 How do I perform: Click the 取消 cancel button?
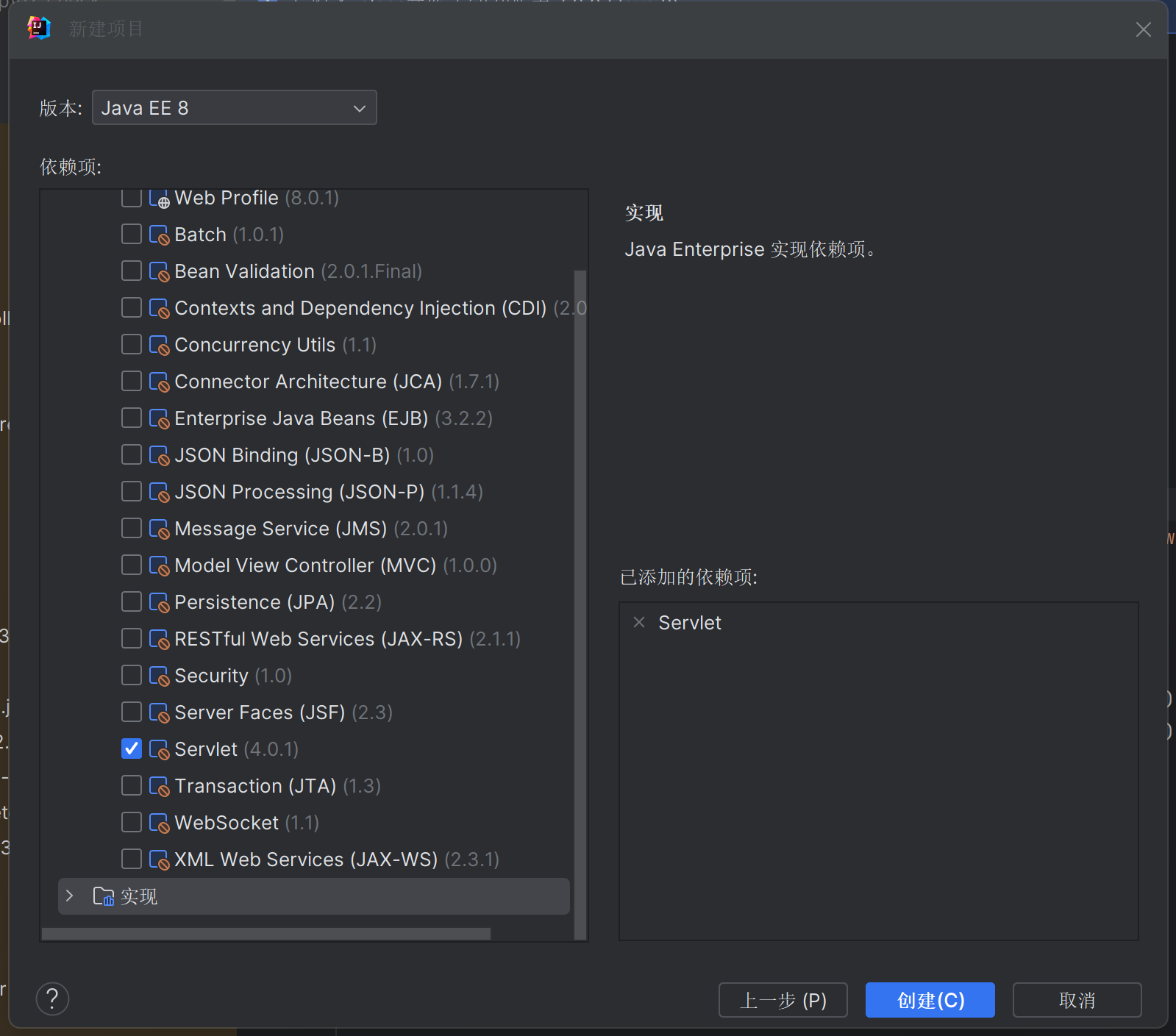pyautogui.click(x=1077, y=1000)
